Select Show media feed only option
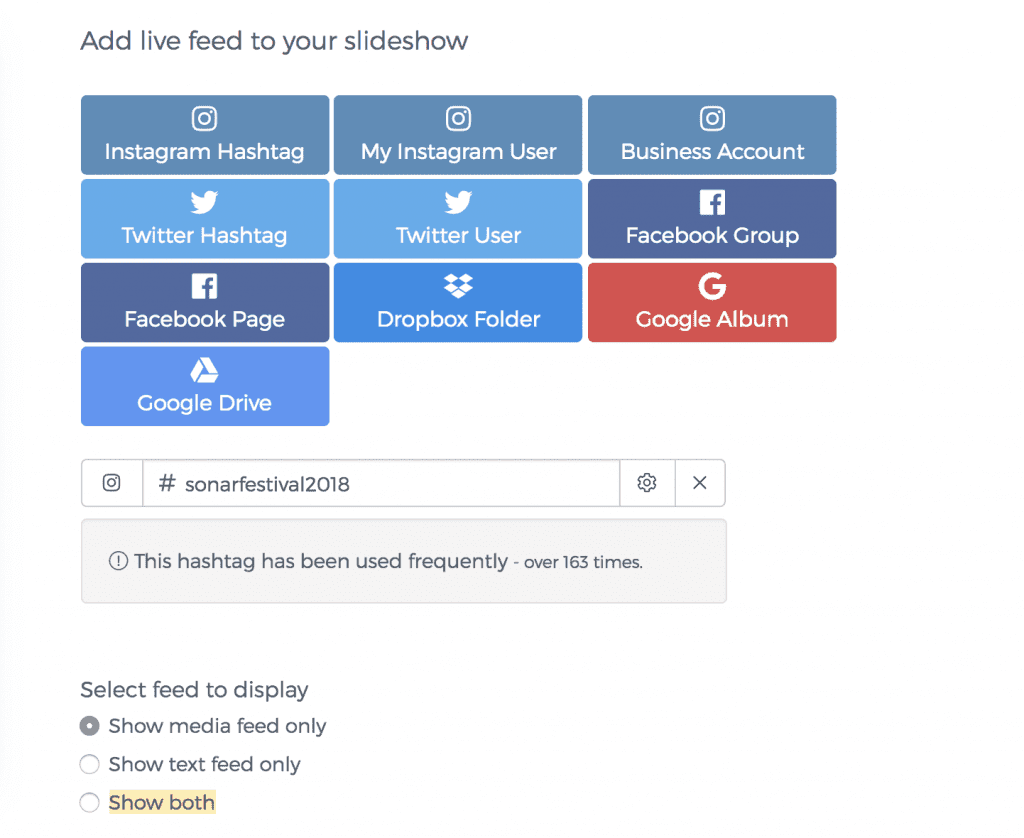 pyautogui.click(x=90, y=726)
